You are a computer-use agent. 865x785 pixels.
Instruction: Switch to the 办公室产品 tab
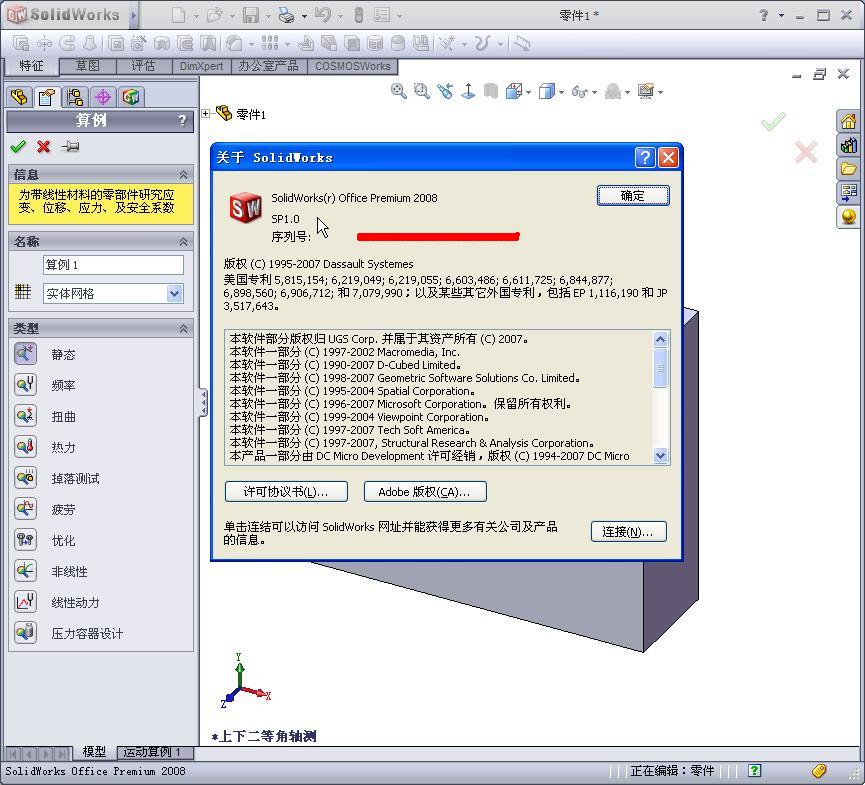point(269,66)
